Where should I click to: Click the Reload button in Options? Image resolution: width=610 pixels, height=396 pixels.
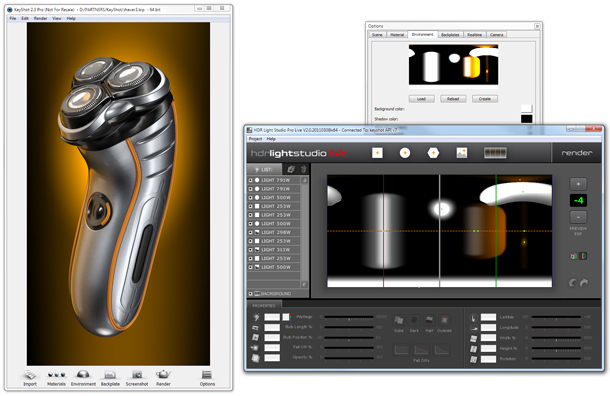pyautogui.click(x=453, y=99)
